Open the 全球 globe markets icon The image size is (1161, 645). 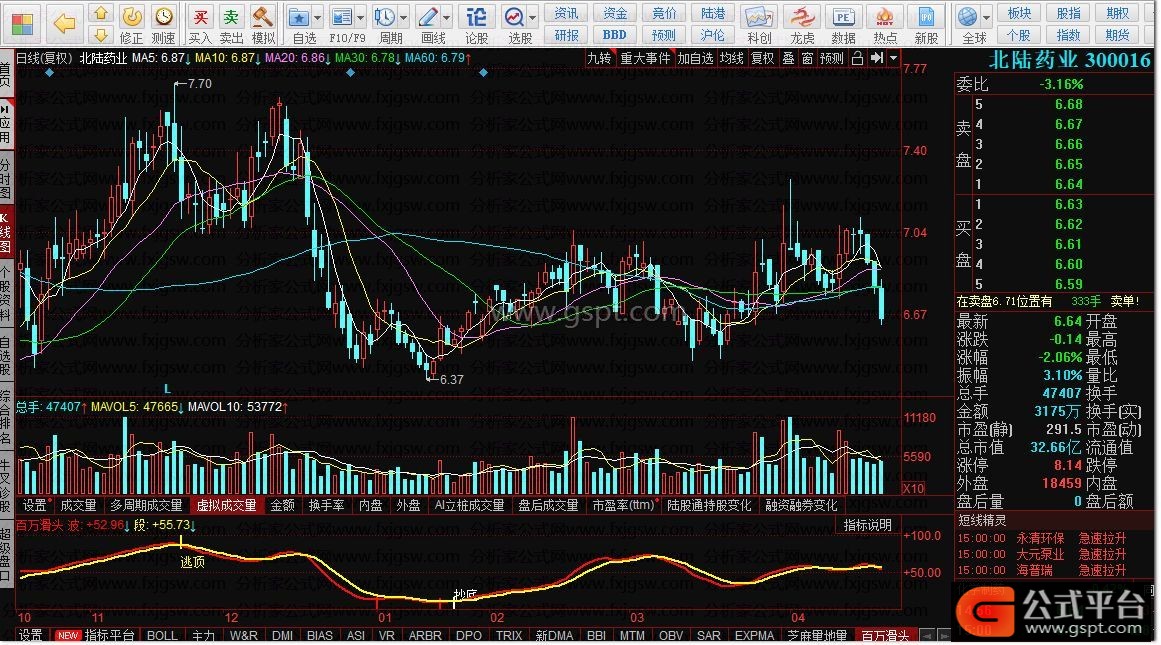pyautogui.click(x=968, y=16)
